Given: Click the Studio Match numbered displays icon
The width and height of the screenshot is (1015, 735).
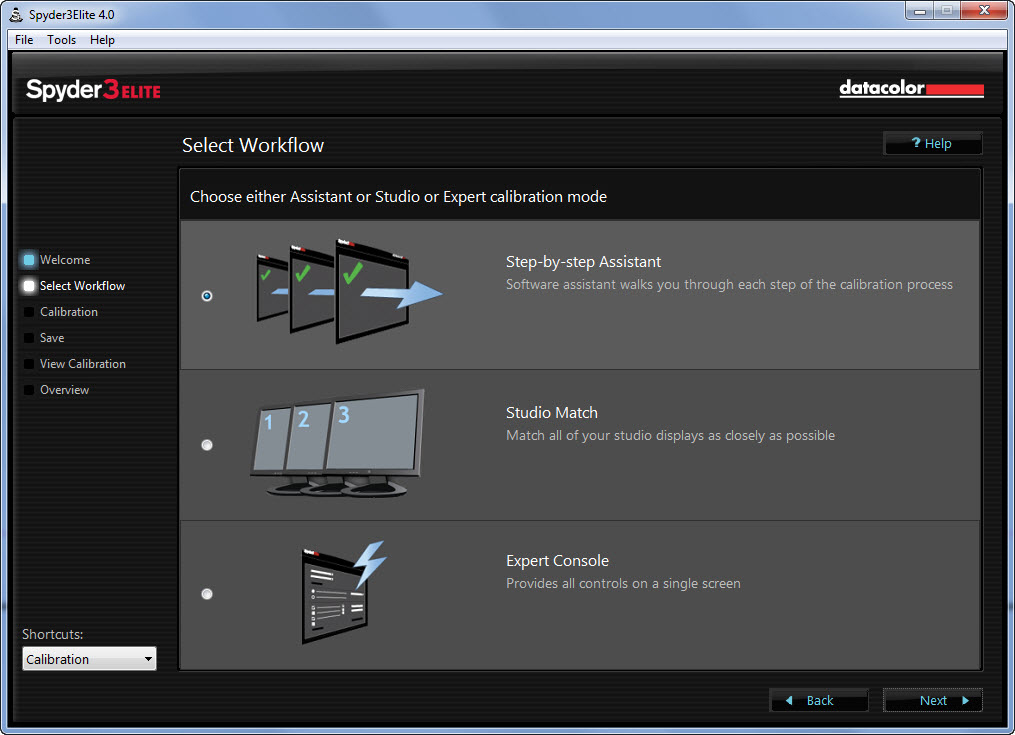Looking at the screenshot, I should [337, 443].
